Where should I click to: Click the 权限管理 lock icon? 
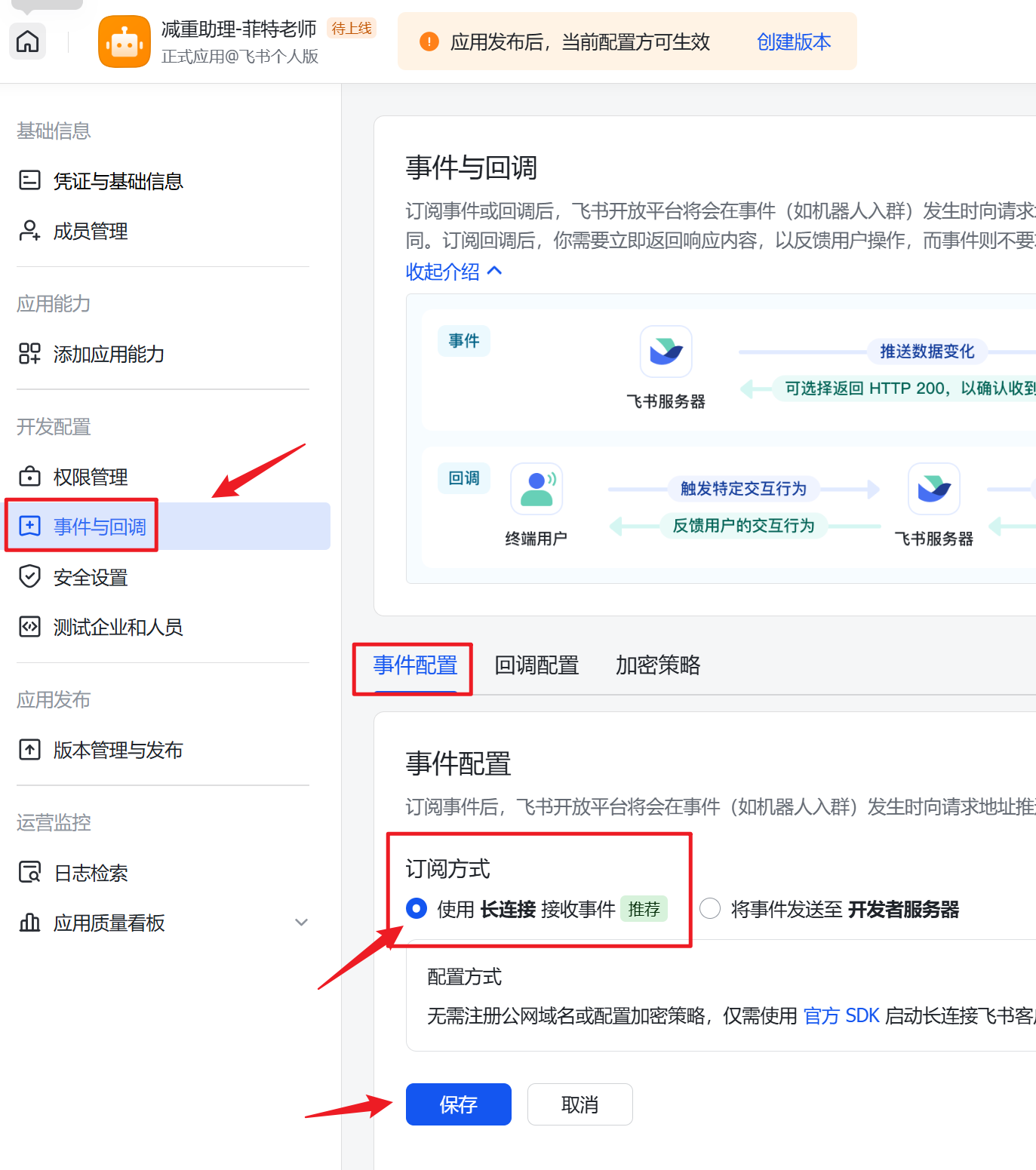tap(29, 476)
